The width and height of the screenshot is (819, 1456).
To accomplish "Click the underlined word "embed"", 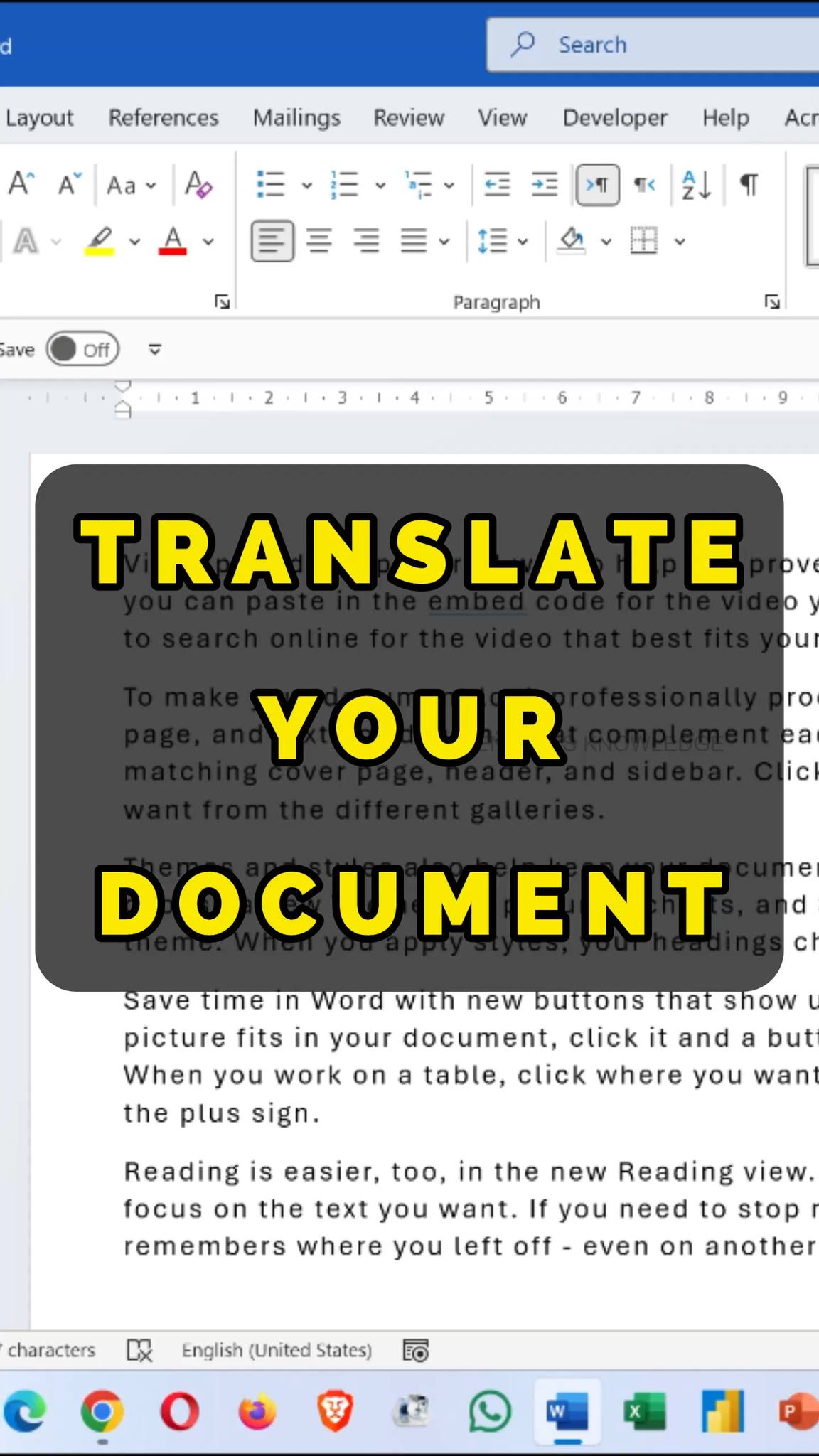I will (x=476, y=601).
